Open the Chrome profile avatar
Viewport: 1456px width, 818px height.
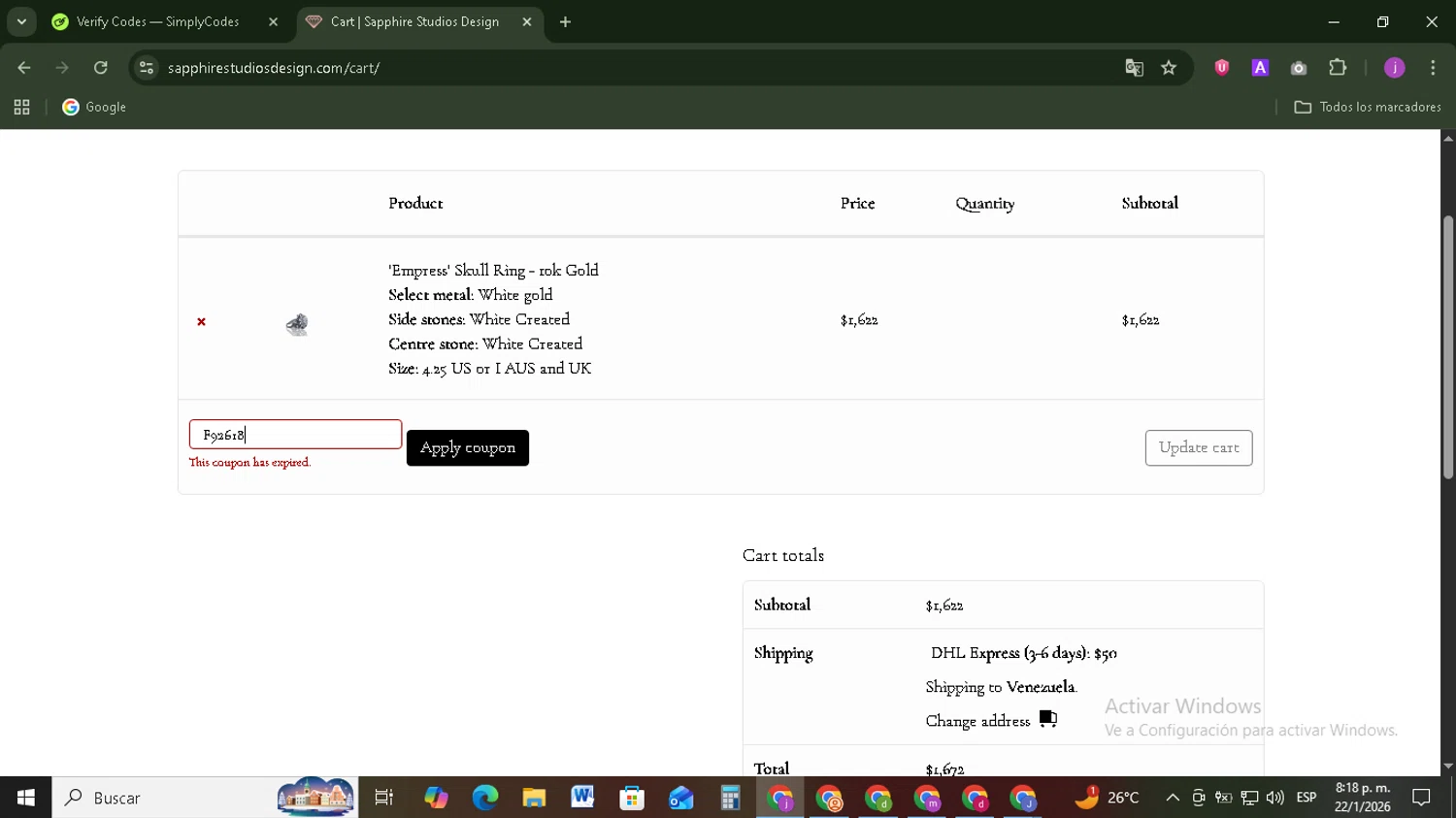point(1394,68)
